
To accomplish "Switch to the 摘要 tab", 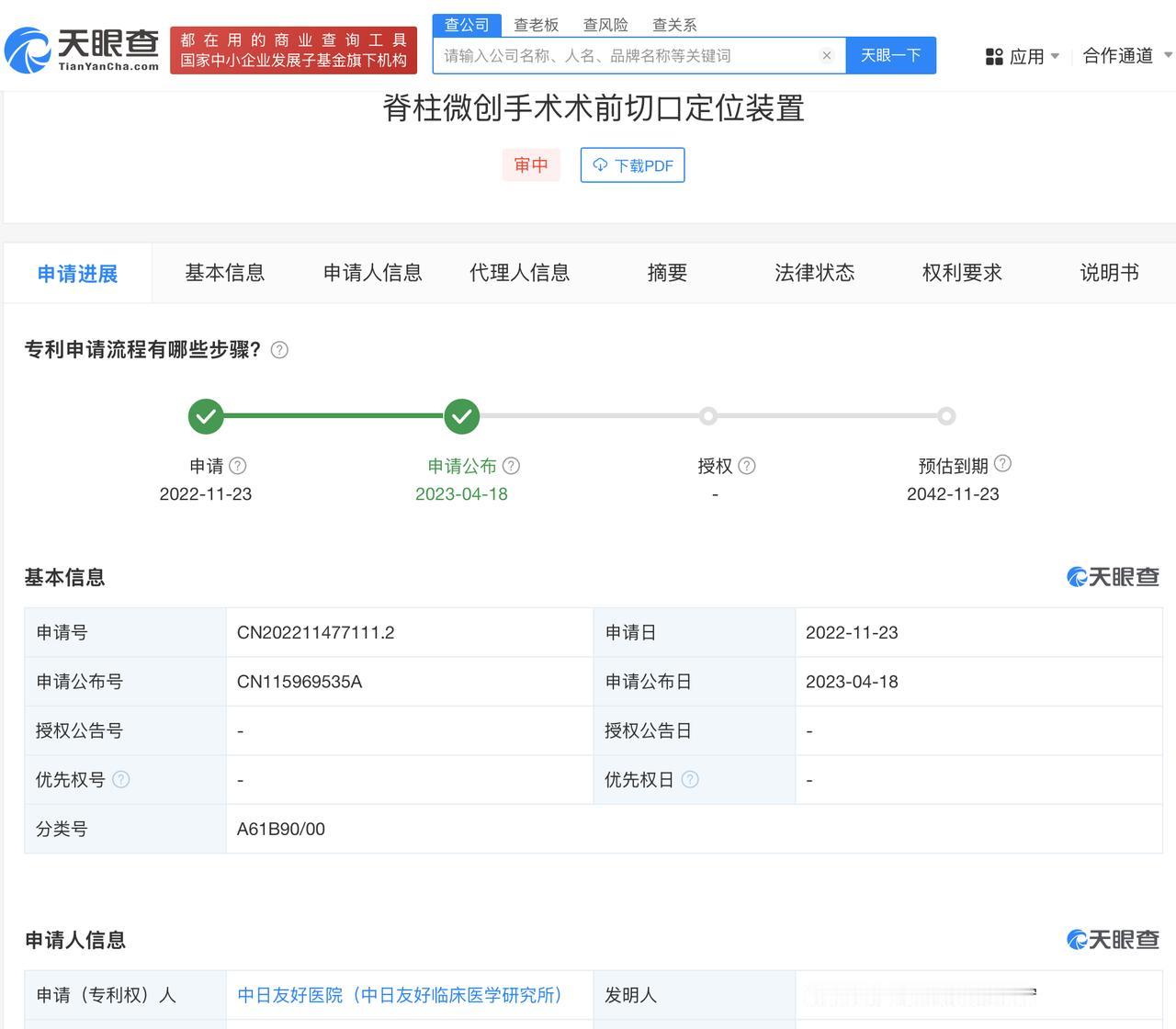I will point(668,273).
